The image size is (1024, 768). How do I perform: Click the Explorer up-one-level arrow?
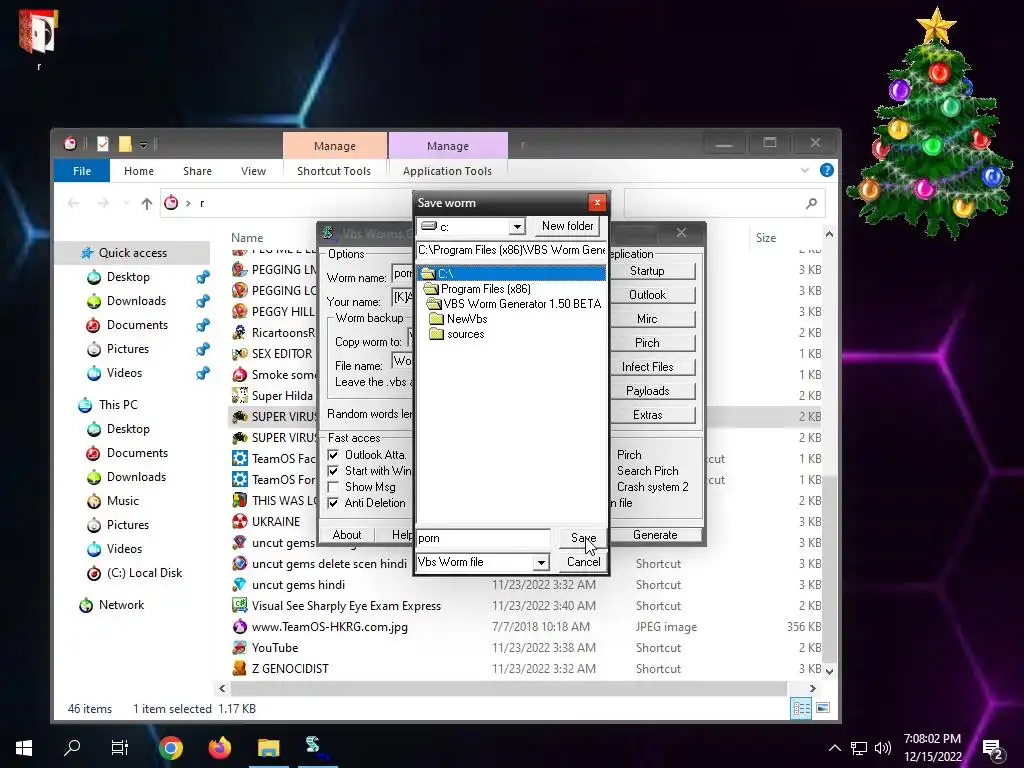147,204
